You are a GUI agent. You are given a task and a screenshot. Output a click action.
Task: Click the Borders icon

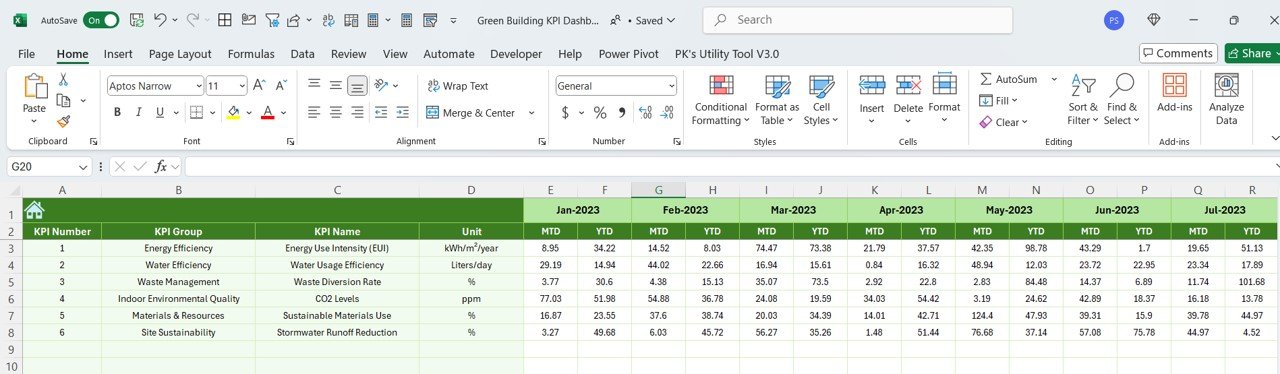[196, 112]
